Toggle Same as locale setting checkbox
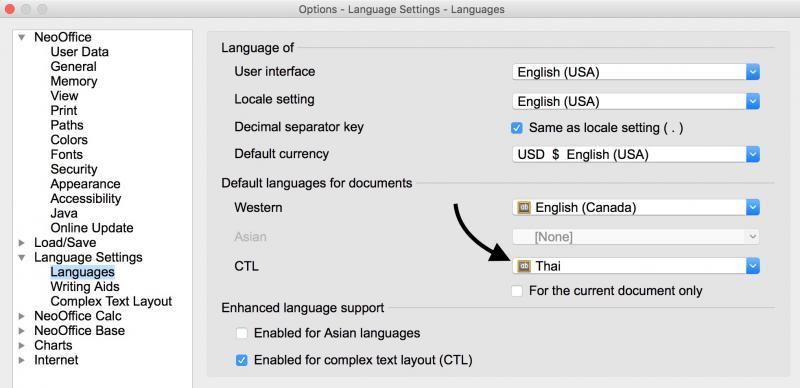800x388 pixels. [x=517, y=128]
